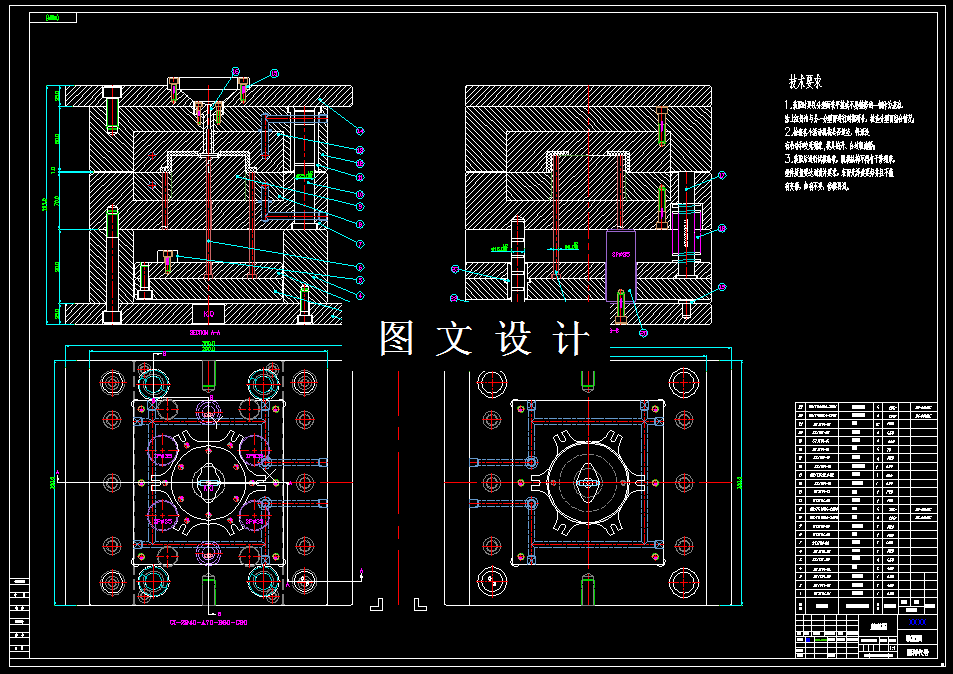Pick part balloon 5 in section view
The height and width of the screenshot is (674, 953).
[x=360, y=280]
